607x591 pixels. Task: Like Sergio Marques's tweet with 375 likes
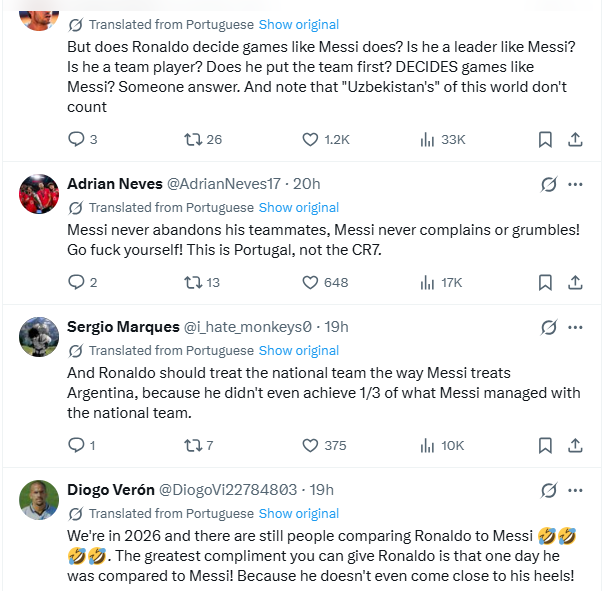click(x=310, y=445)
